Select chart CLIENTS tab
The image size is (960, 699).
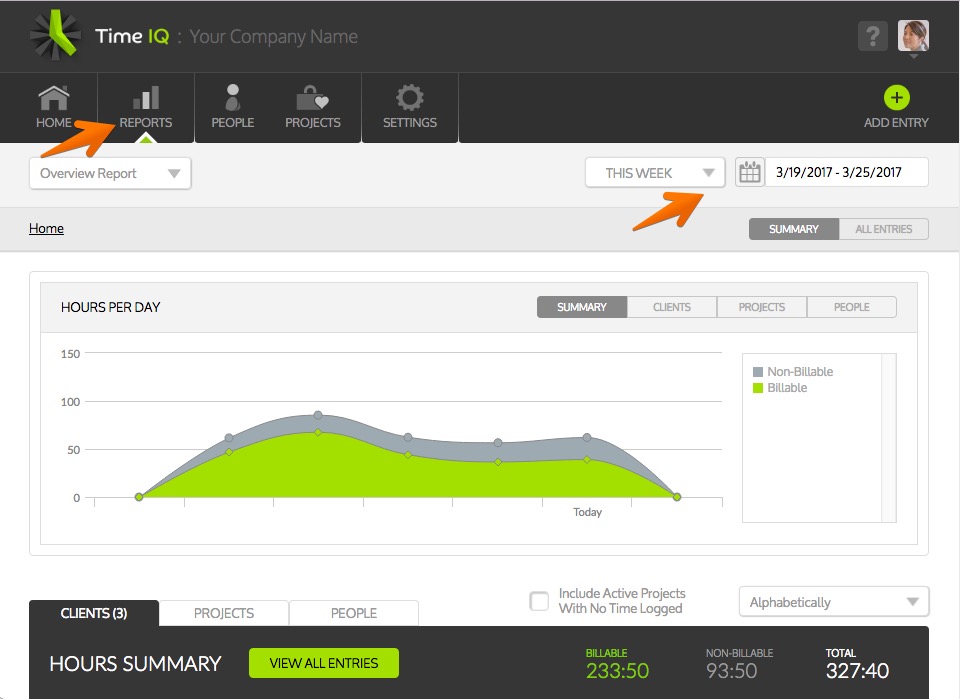(x=672, y=307)
